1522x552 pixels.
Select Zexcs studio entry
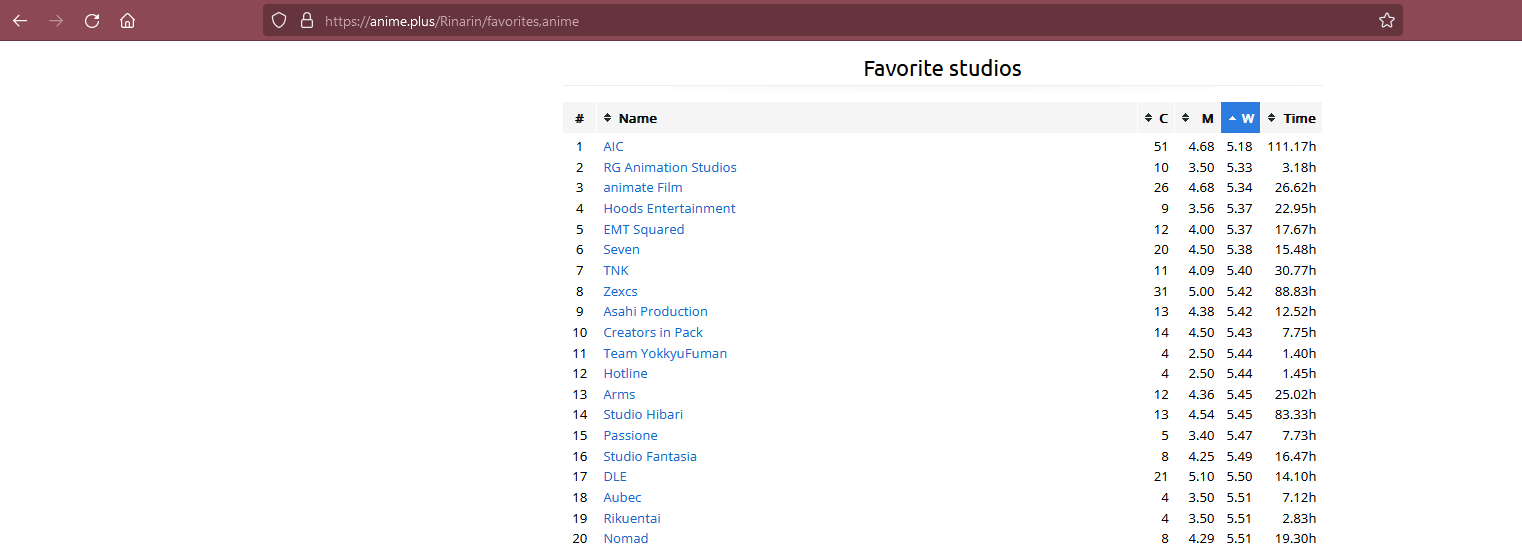[x=620, y=291]
